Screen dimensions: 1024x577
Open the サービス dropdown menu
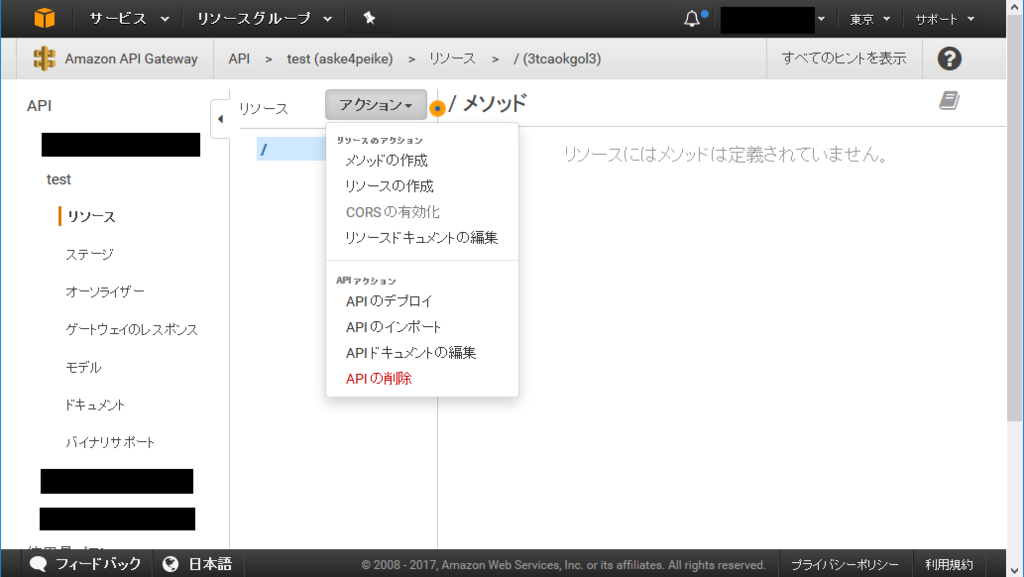129,19
